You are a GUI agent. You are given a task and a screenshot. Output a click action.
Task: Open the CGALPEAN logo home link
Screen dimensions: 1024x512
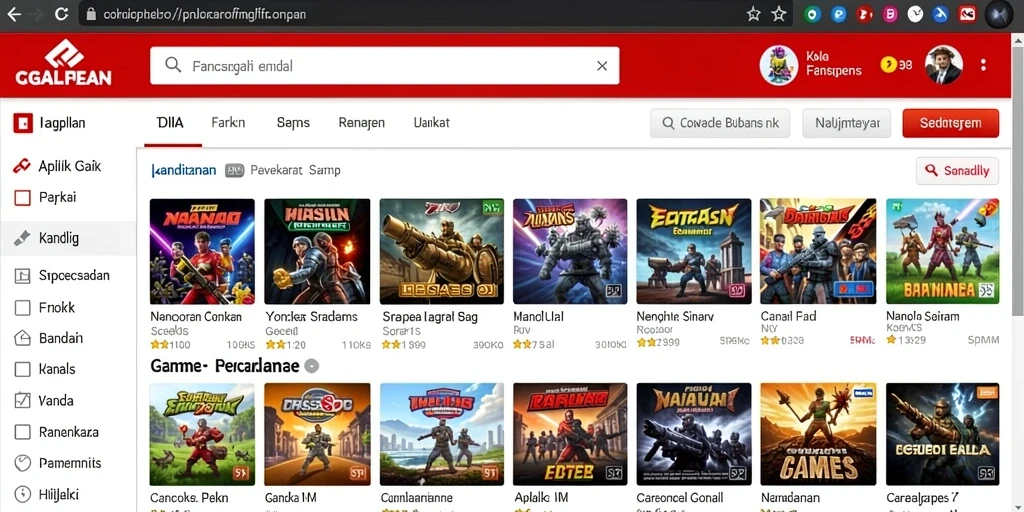pos(63,63)
